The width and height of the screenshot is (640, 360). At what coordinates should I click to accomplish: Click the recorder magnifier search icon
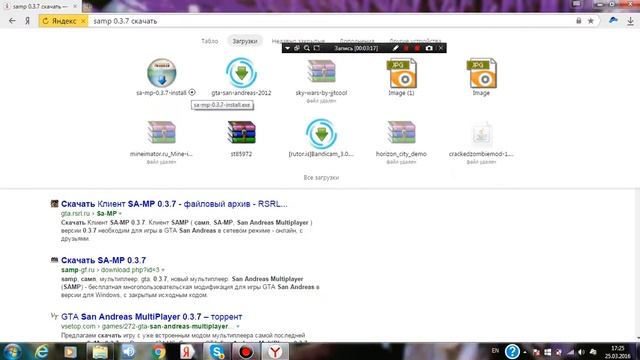pos(307,48)
